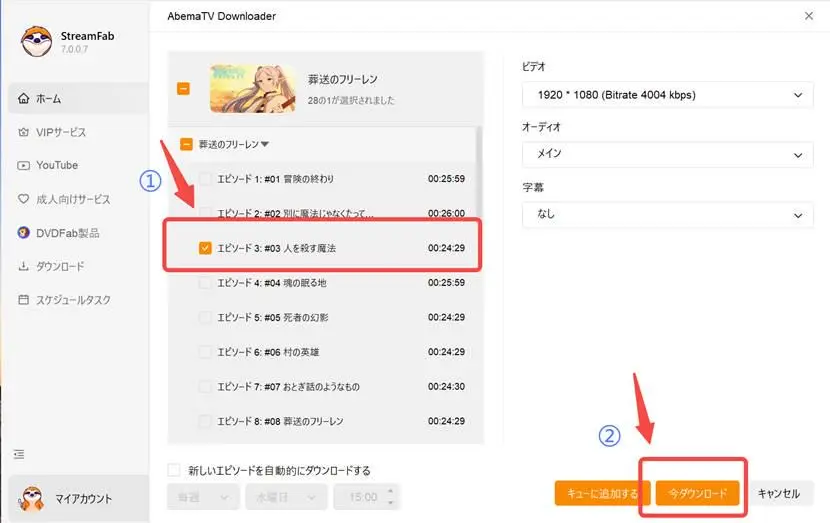Open the VIPサービス sidebar item
Viewport: 830px width, 523px height.
pyautogui.click(x=78, y=132)
